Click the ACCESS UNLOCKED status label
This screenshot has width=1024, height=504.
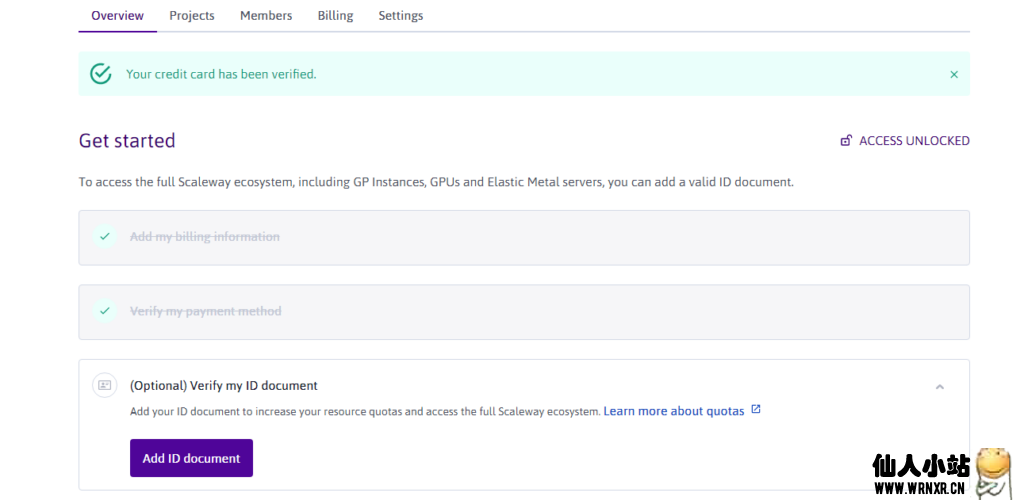(914, 141)
